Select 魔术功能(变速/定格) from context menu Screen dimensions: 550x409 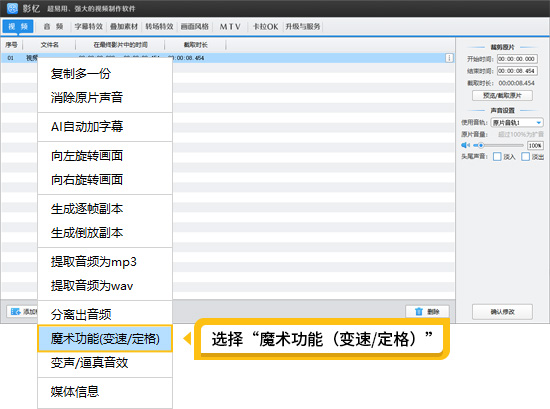click(105, 339)
